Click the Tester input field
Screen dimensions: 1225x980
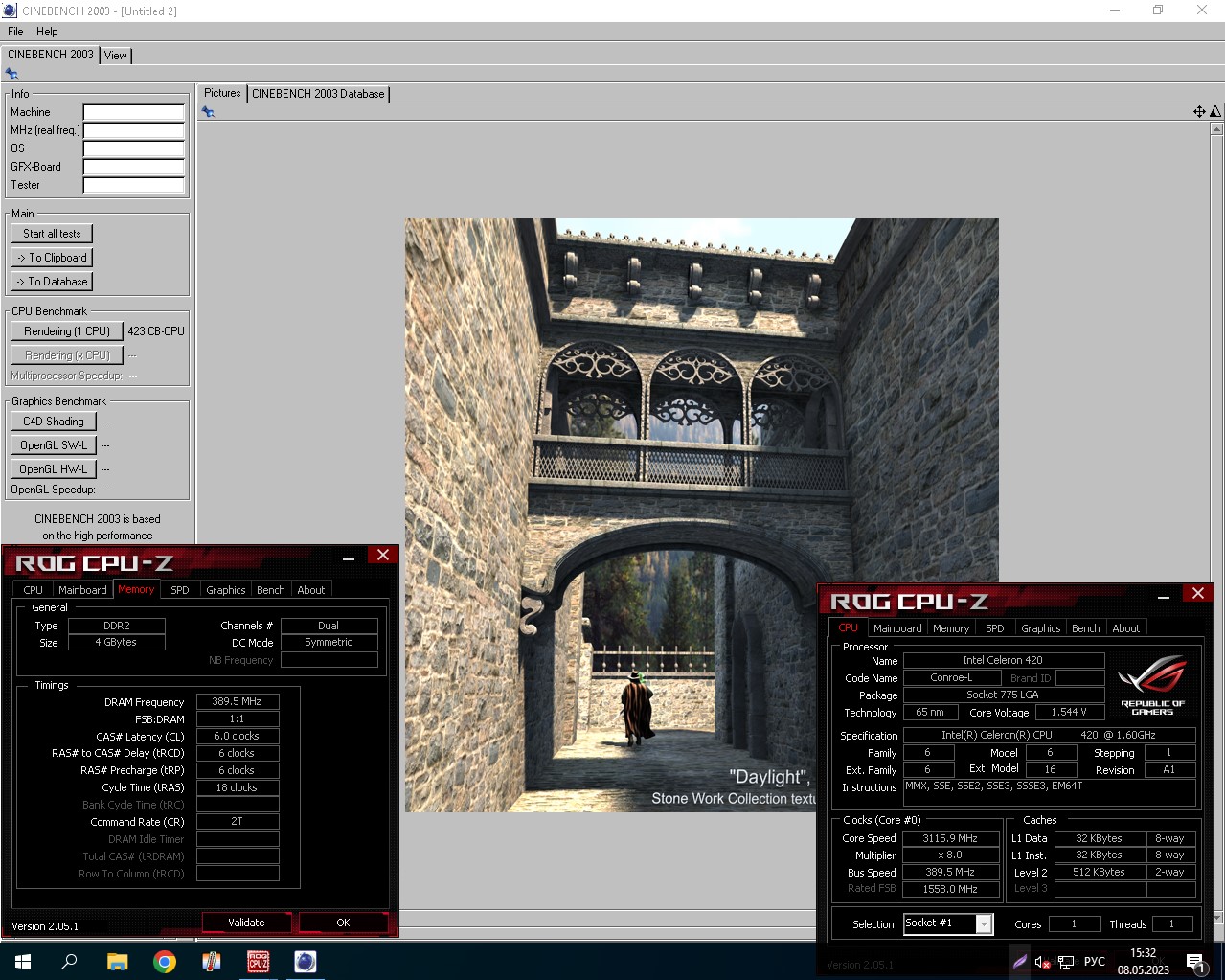tap(133, 185)
